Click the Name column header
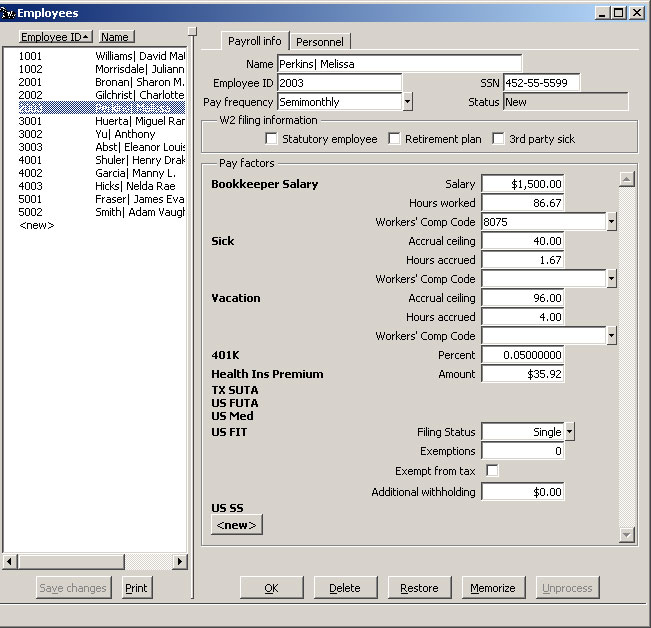The image size is (651, 628). coord(116,37)
